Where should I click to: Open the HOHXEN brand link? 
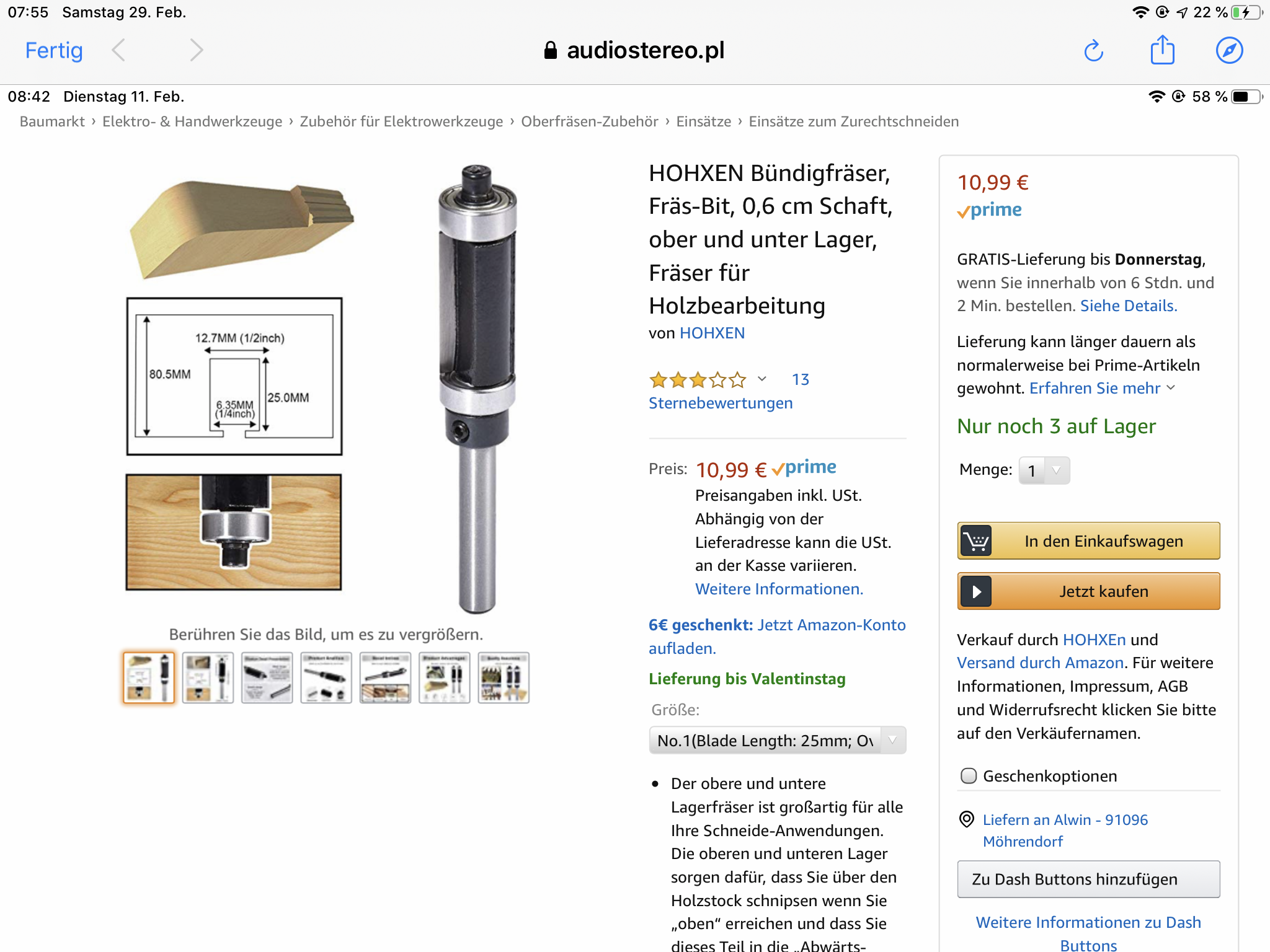[x=712, y=333]
